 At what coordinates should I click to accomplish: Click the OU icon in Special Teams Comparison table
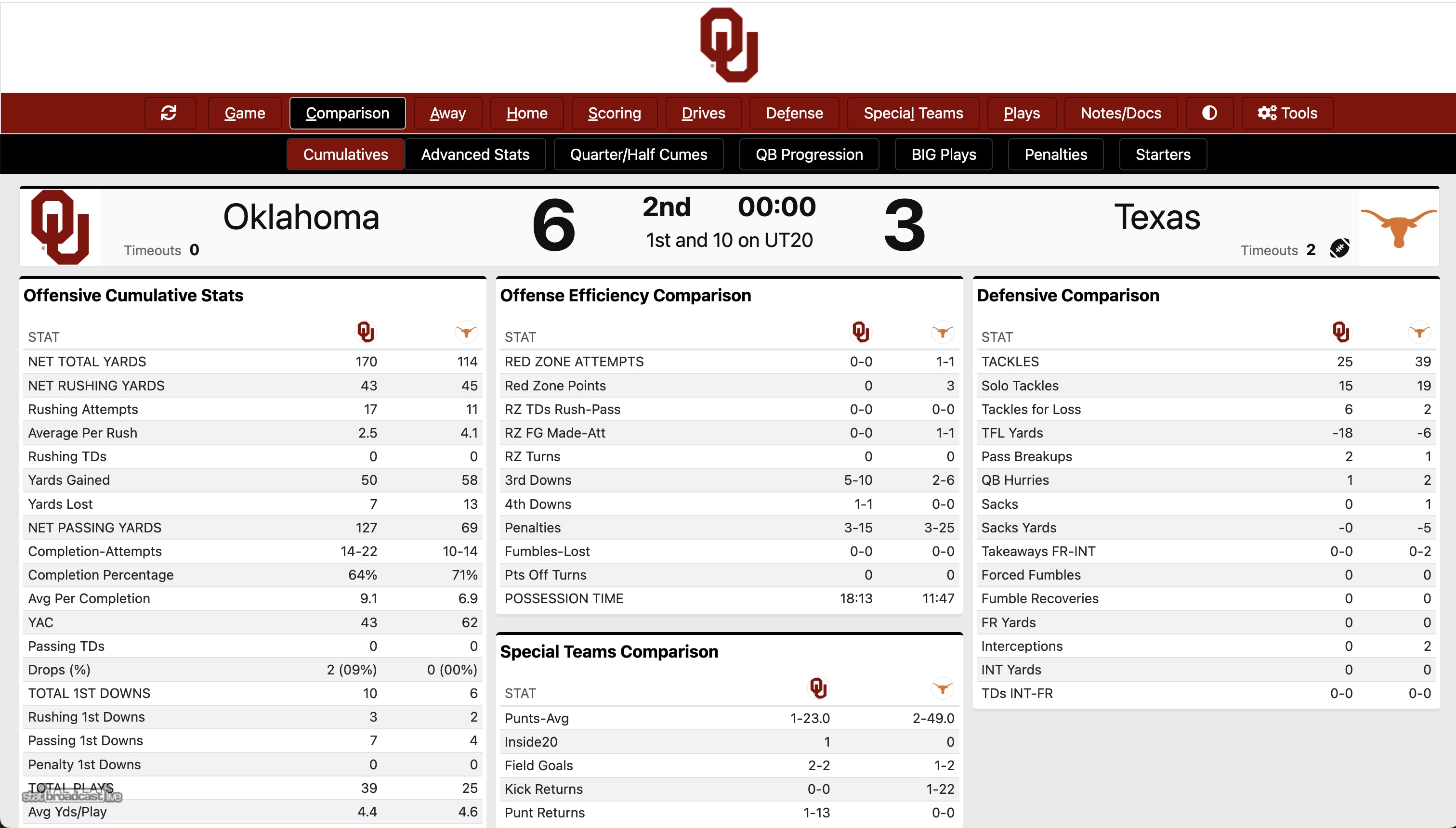819,688
